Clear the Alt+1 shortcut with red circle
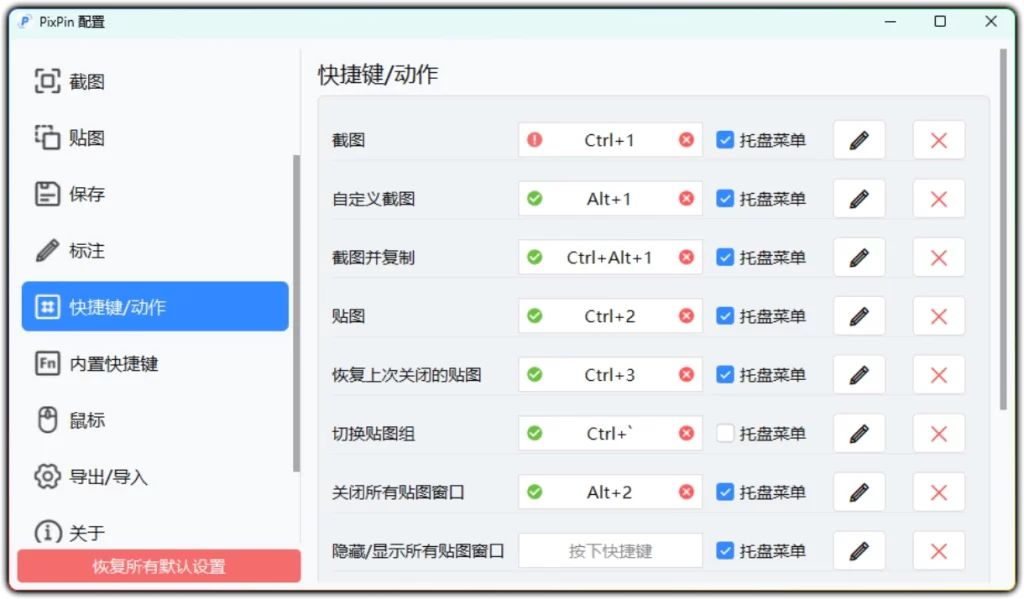Screen dimensions: 1024x599 coord(686,198)
